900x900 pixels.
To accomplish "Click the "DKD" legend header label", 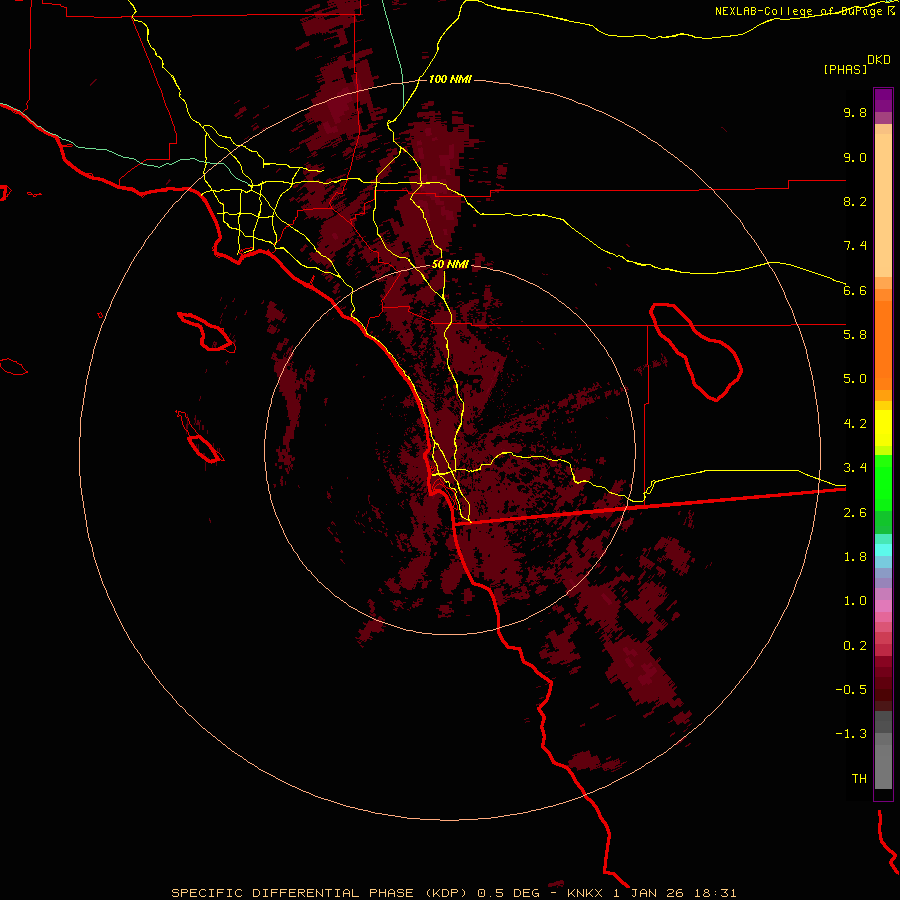I will [879, 60].
